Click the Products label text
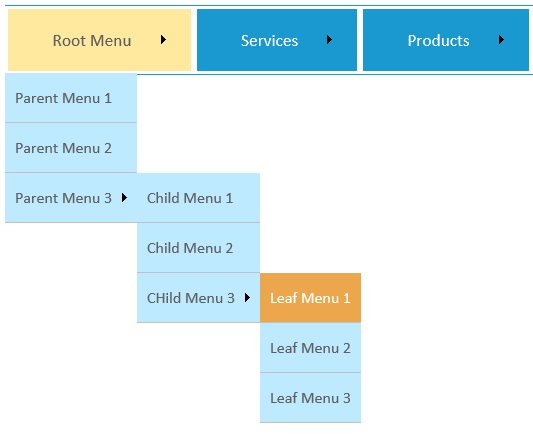 (439, 41)
